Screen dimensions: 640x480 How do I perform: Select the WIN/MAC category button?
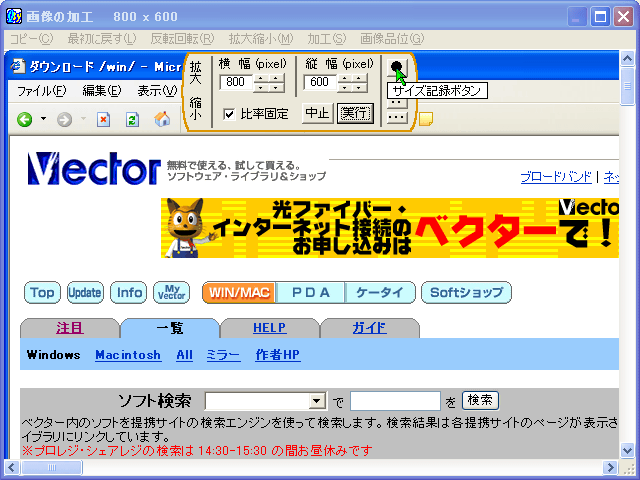click(239, 292)
